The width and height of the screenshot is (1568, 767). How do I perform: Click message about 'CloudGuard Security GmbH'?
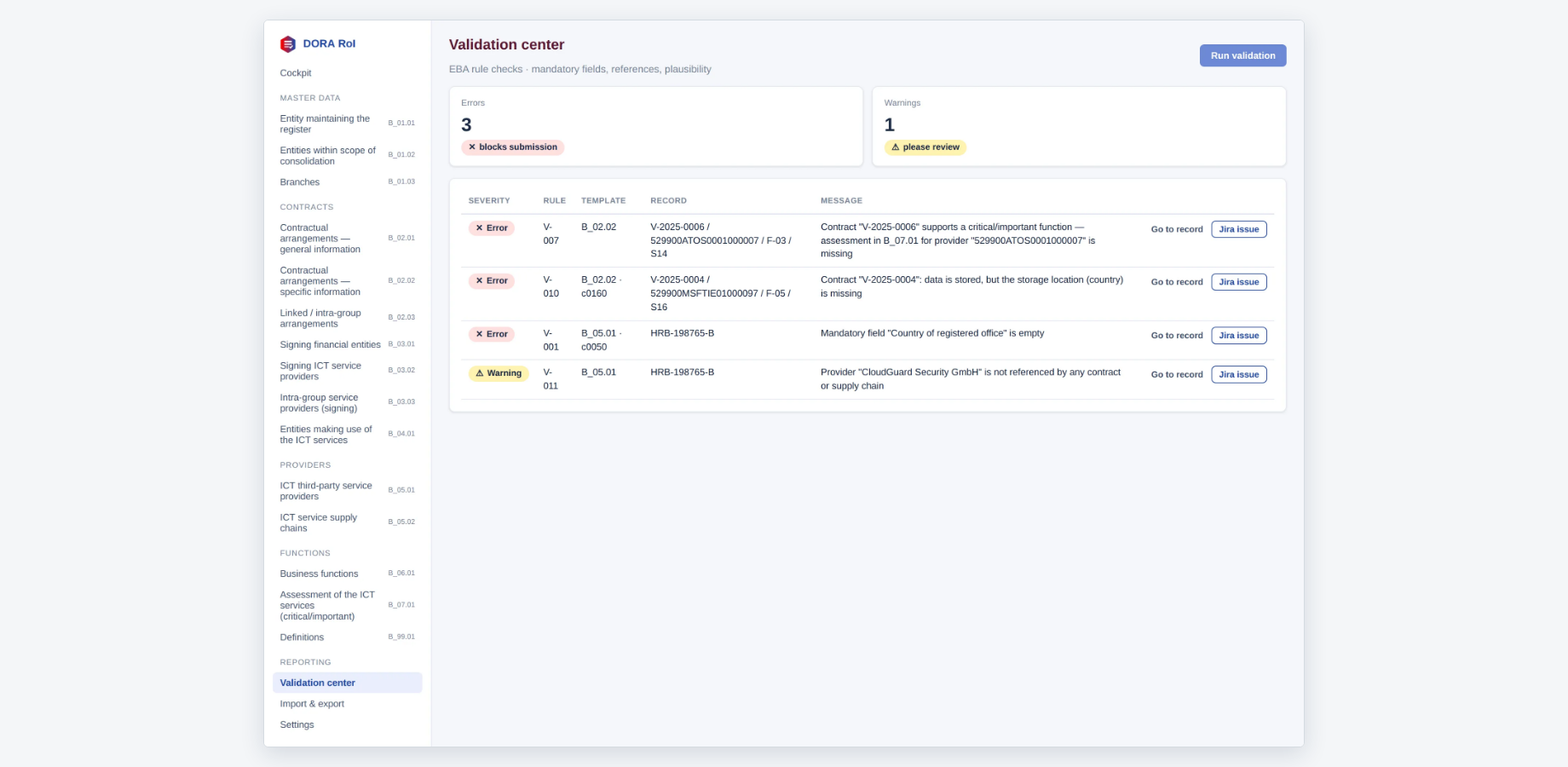971,379
